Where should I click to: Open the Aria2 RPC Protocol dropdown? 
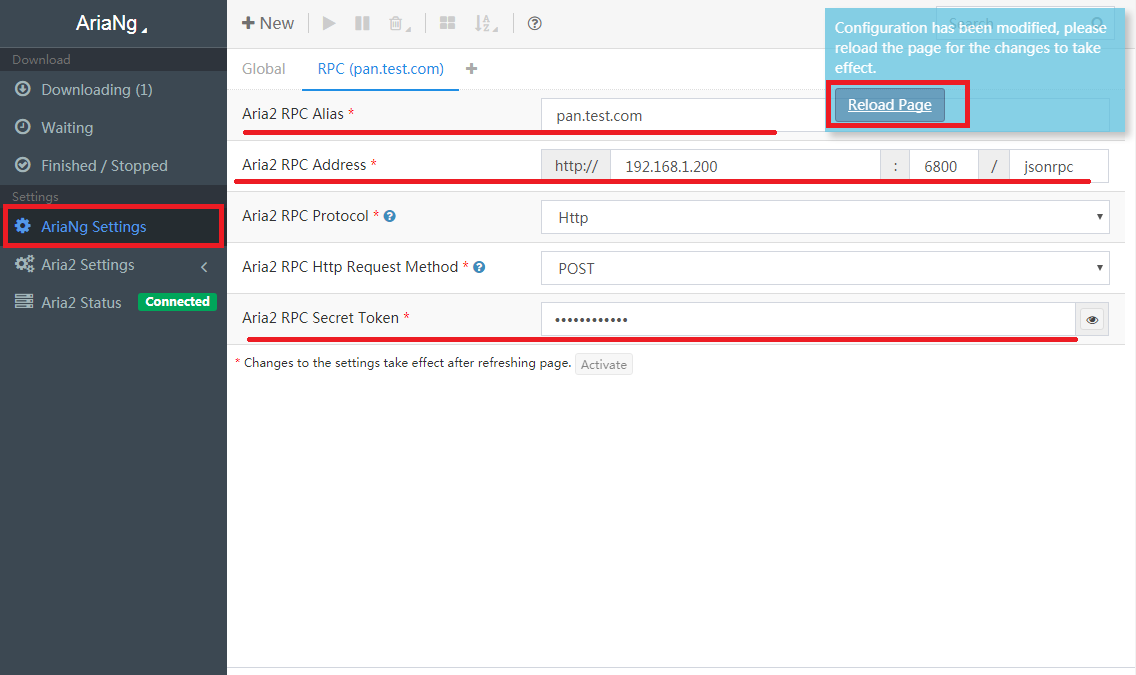coord(825,217)
